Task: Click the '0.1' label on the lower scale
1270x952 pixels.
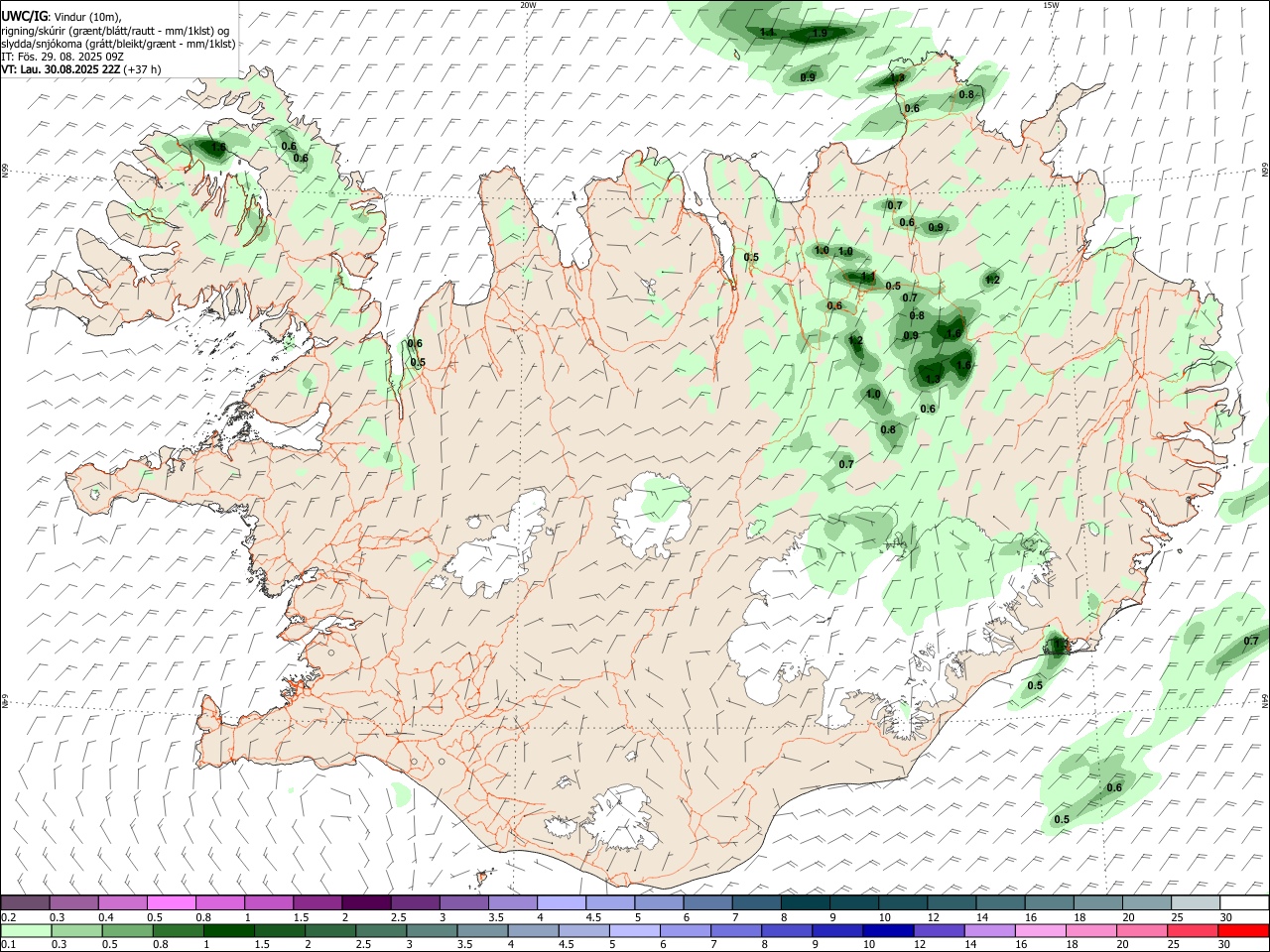Action: pyautogui.click(x=8, y=945)
